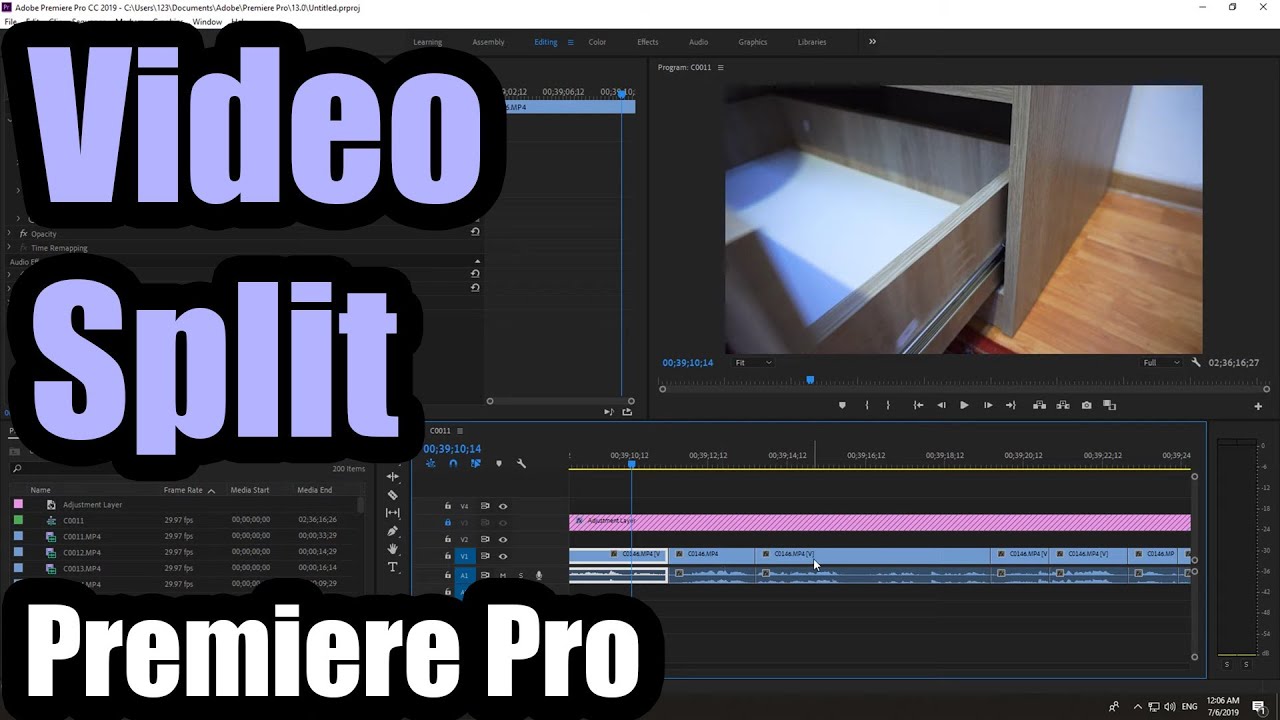Target audio track A1 header
The image size is (1280, 720).
point(464,575)
